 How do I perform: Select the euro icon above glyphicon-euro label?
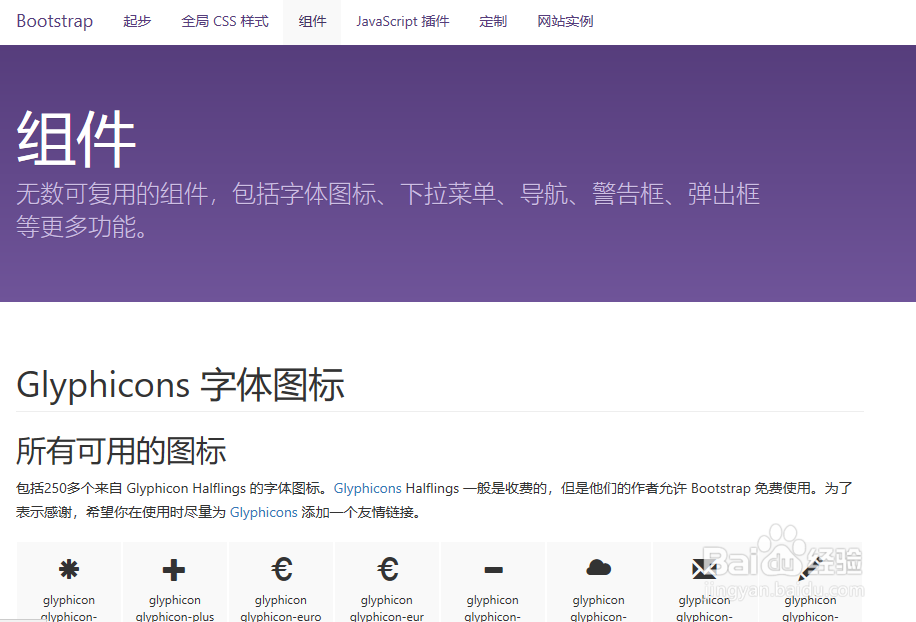[x=282, y=569]
